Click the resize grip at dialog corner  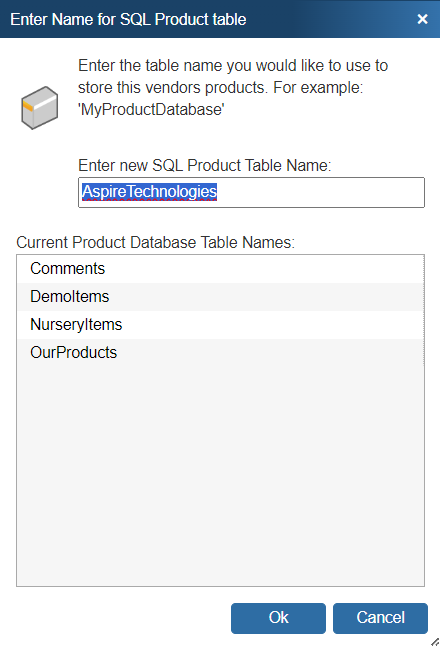[x=435, y=641]
